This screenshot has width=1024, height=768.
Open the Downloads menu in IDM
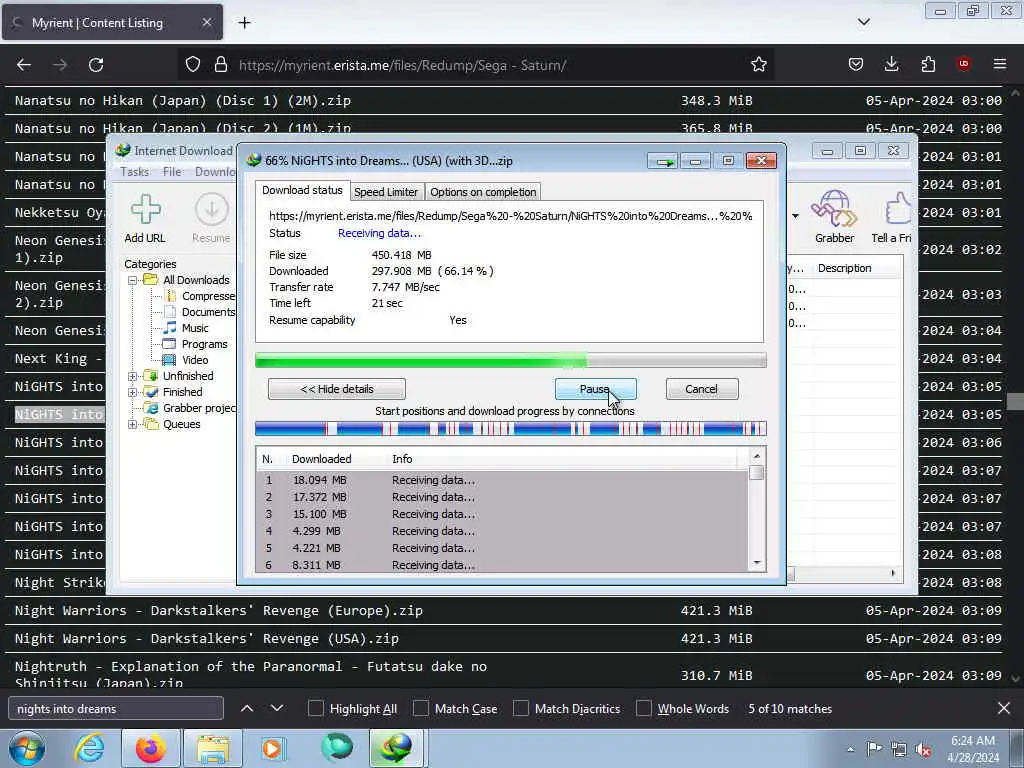tap(215, 172)
